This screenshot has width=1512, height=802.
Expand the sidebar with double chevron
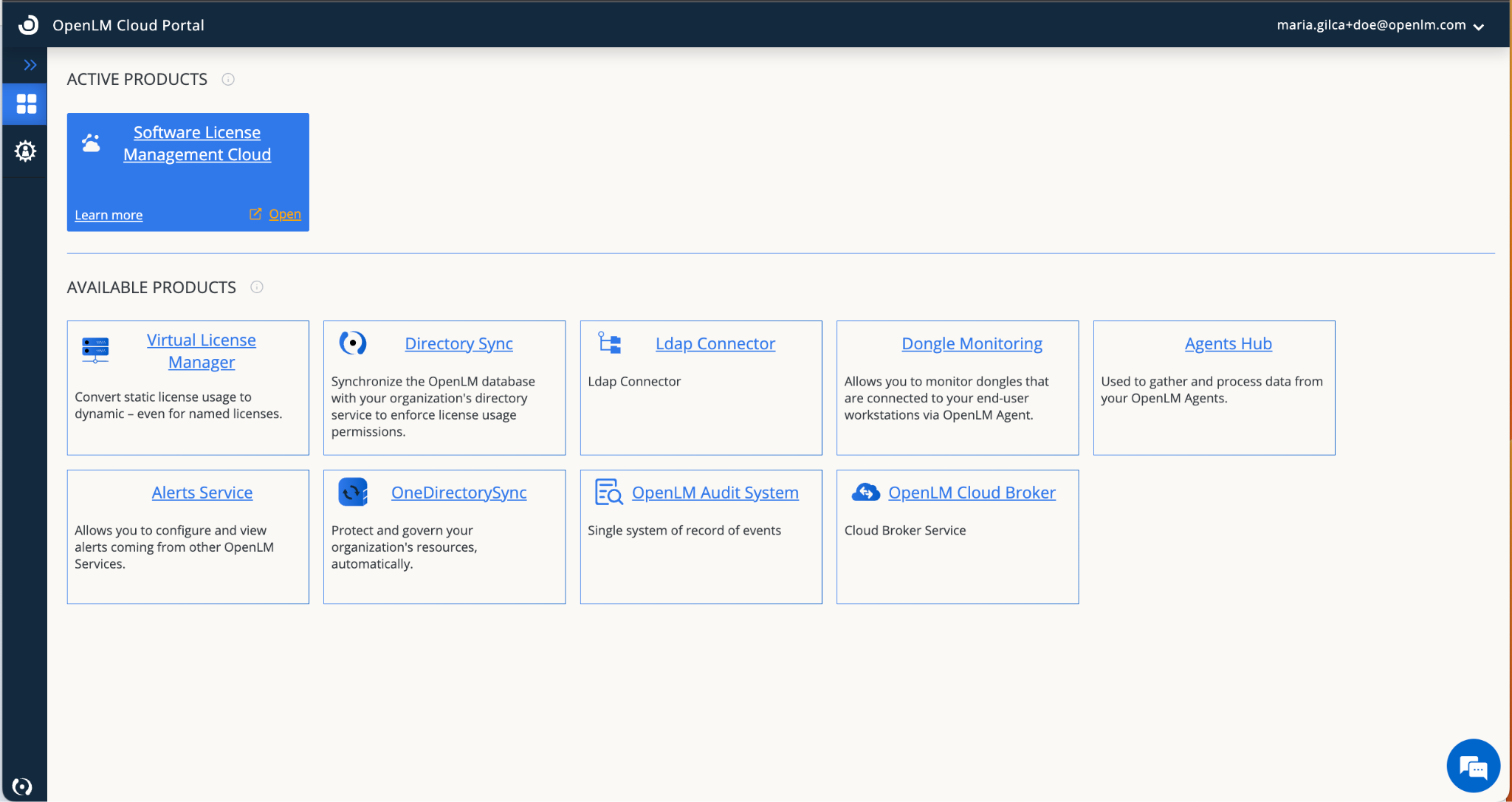point(30,65)
